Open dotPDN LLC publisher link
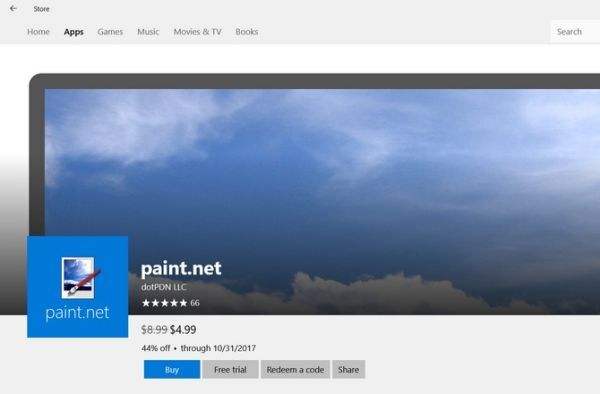The height and width of the screenshot is (394, 600). (x=164, y=287)
